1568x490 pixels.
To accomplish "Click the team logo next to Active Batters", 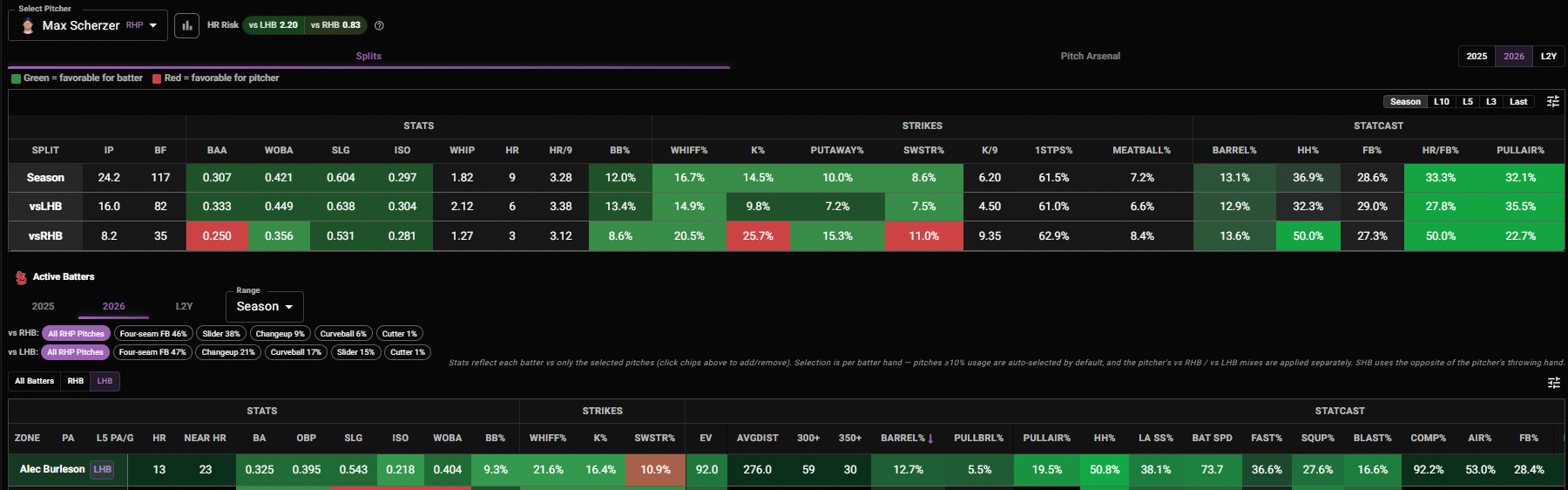I will 21,277.
